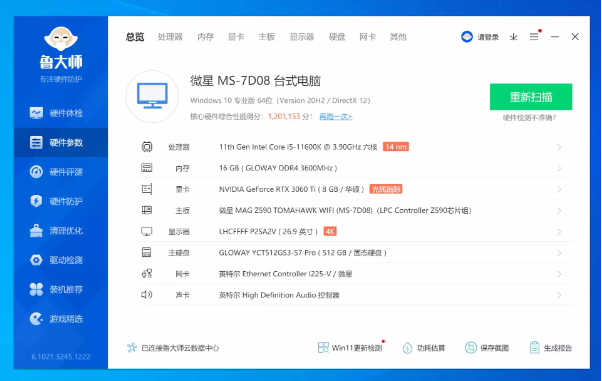Screen dimensions: 602x381
Task: Click the green 重新扫描 button
Action: (x=531, y=97)
